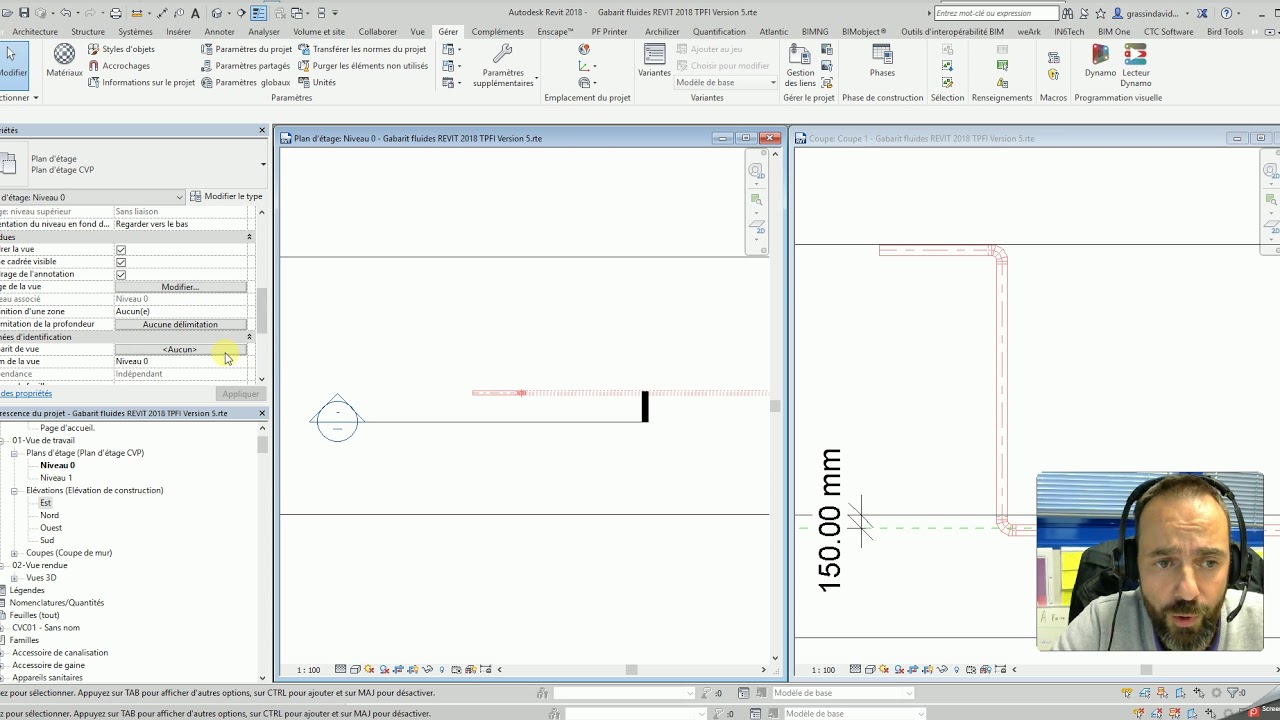
Task: Close the Properties panel
Action: click(x=262, y=130)
